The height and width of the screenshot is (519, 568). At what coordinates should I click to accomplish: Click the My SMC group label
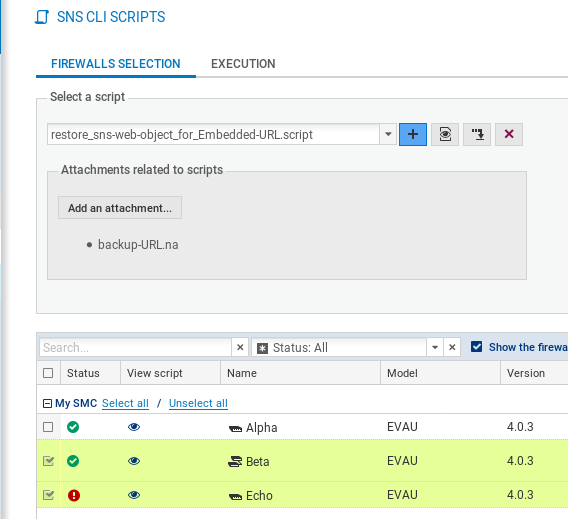coord(76,403)
